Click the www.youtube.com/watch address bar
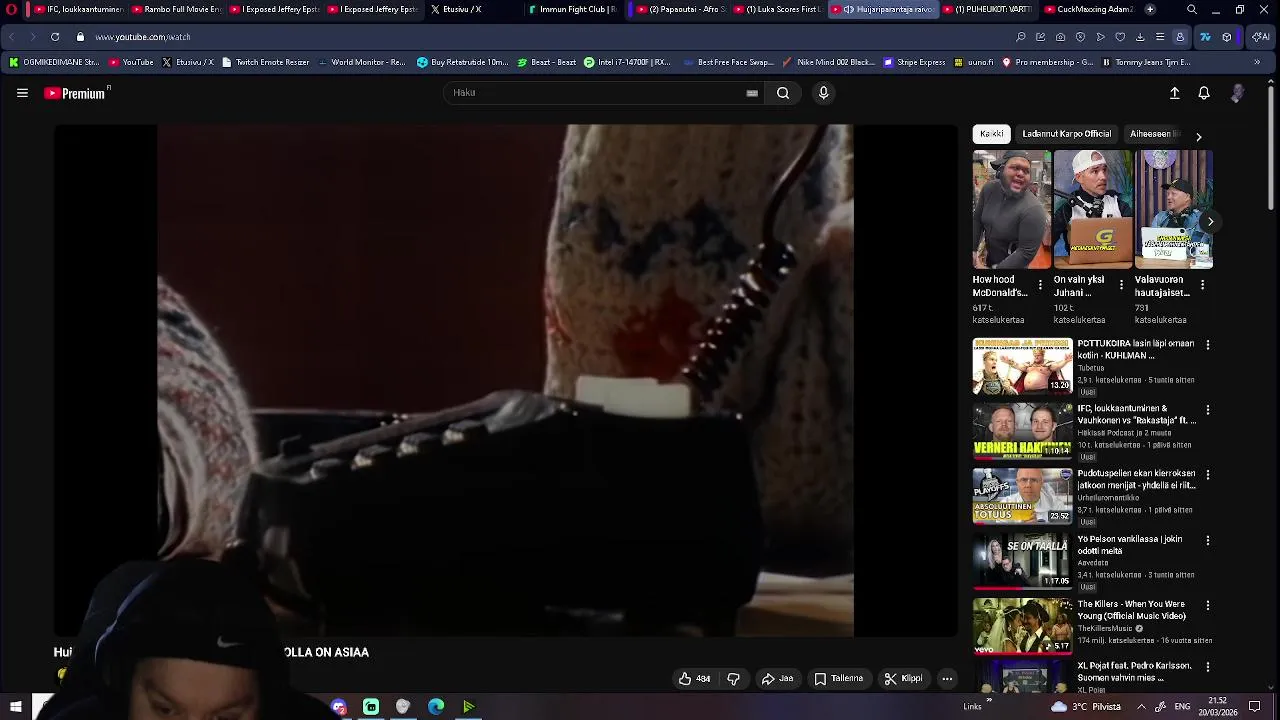 pyautogui.click(x=143, y=37)
